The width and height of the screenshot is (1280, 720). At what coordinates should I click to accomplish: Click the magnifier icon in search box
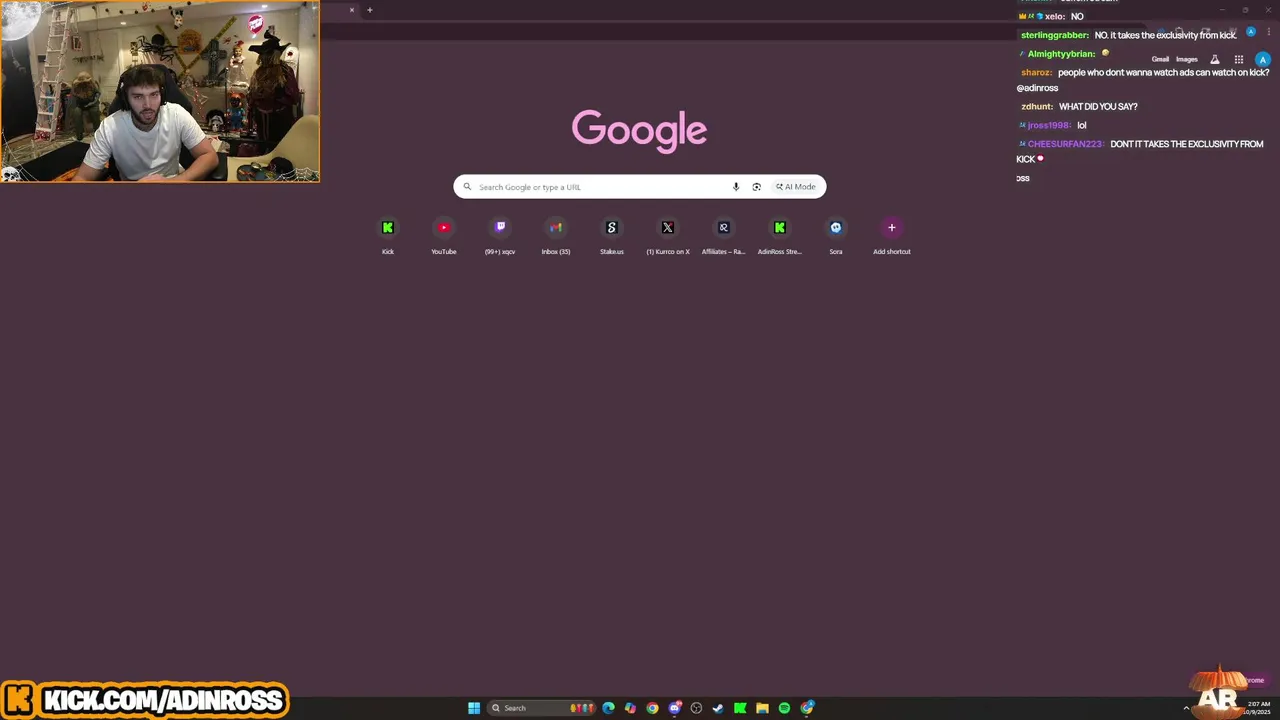click(x=467, y=187)
